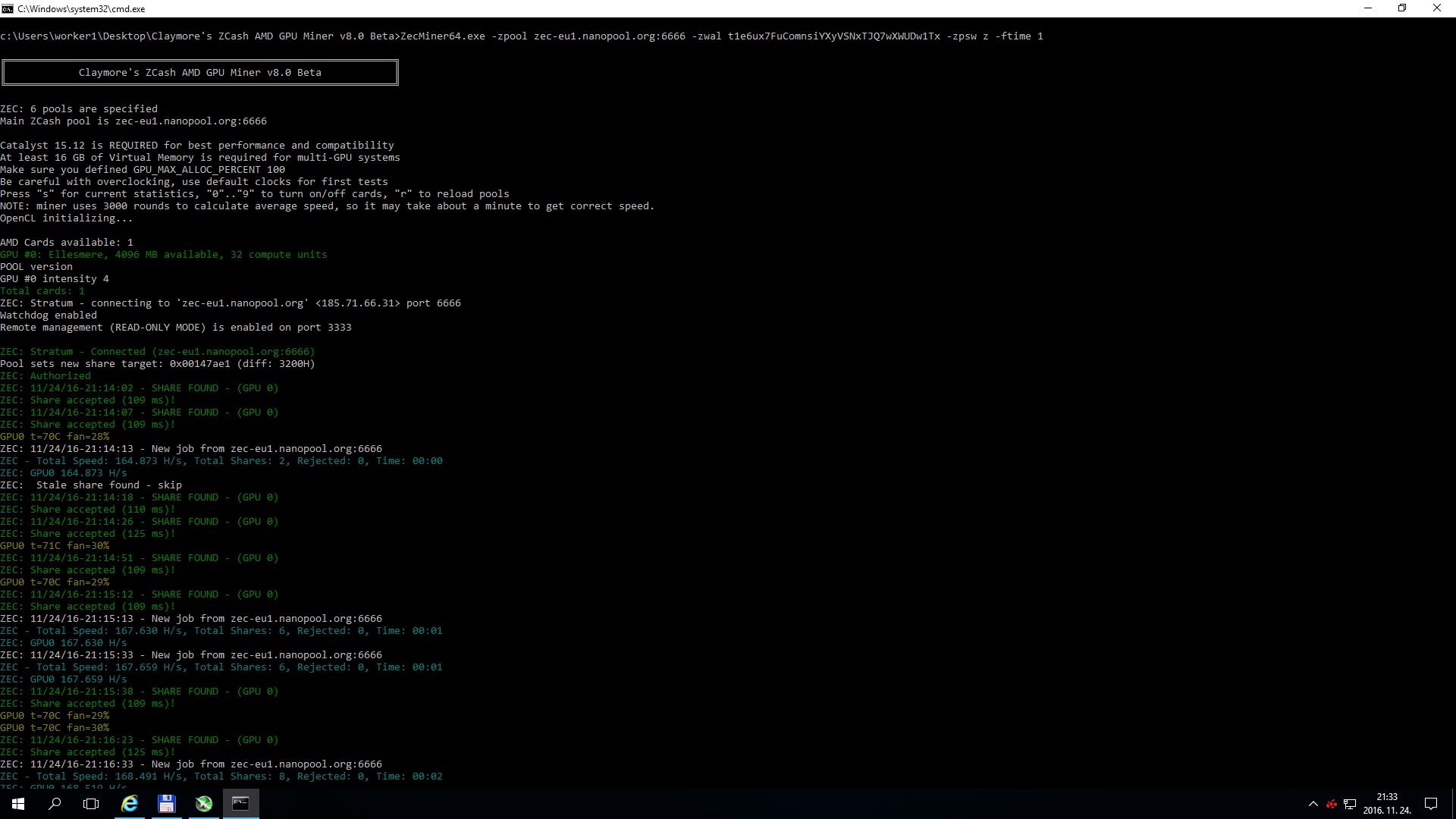This screenshot has height=819, width=1456.
Task: Click the Show Desktop strip at taskbar edge
Action: pyautogui.click(x=1454, y=804)
